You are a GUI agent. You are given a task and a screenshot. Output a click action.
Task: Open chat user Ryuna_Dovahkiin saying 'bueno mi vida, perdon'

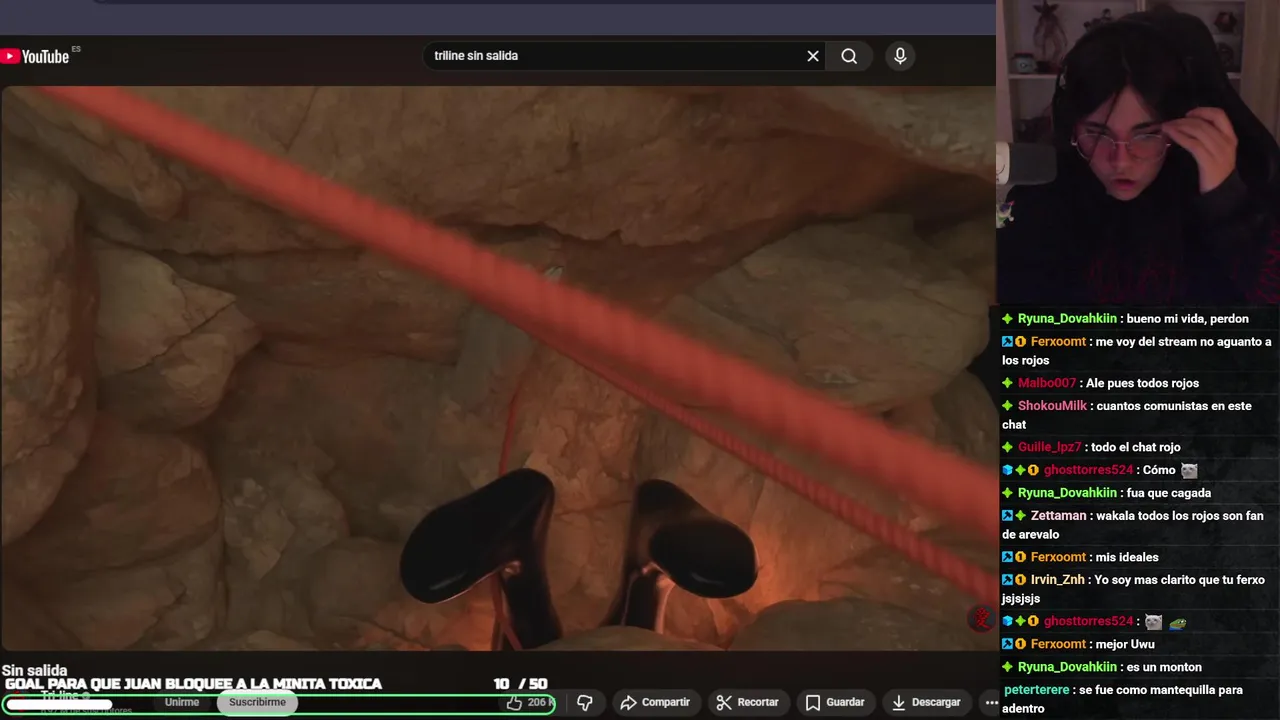(1067, 319)
